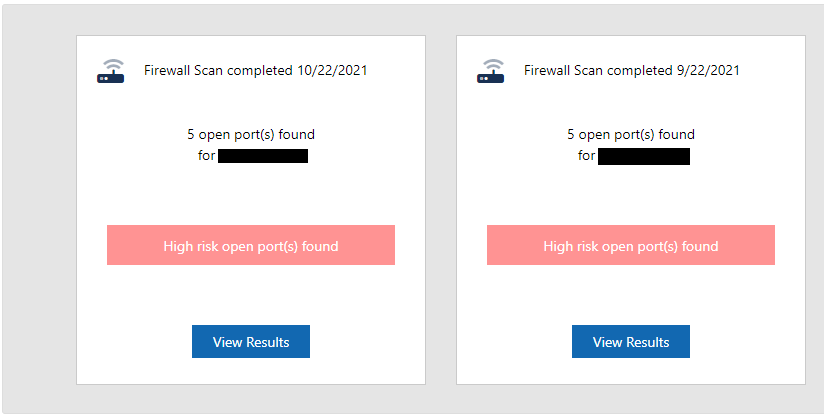
Task: Select the redacted hostname in the 10/22/2021 card
Action: (263, 156)
